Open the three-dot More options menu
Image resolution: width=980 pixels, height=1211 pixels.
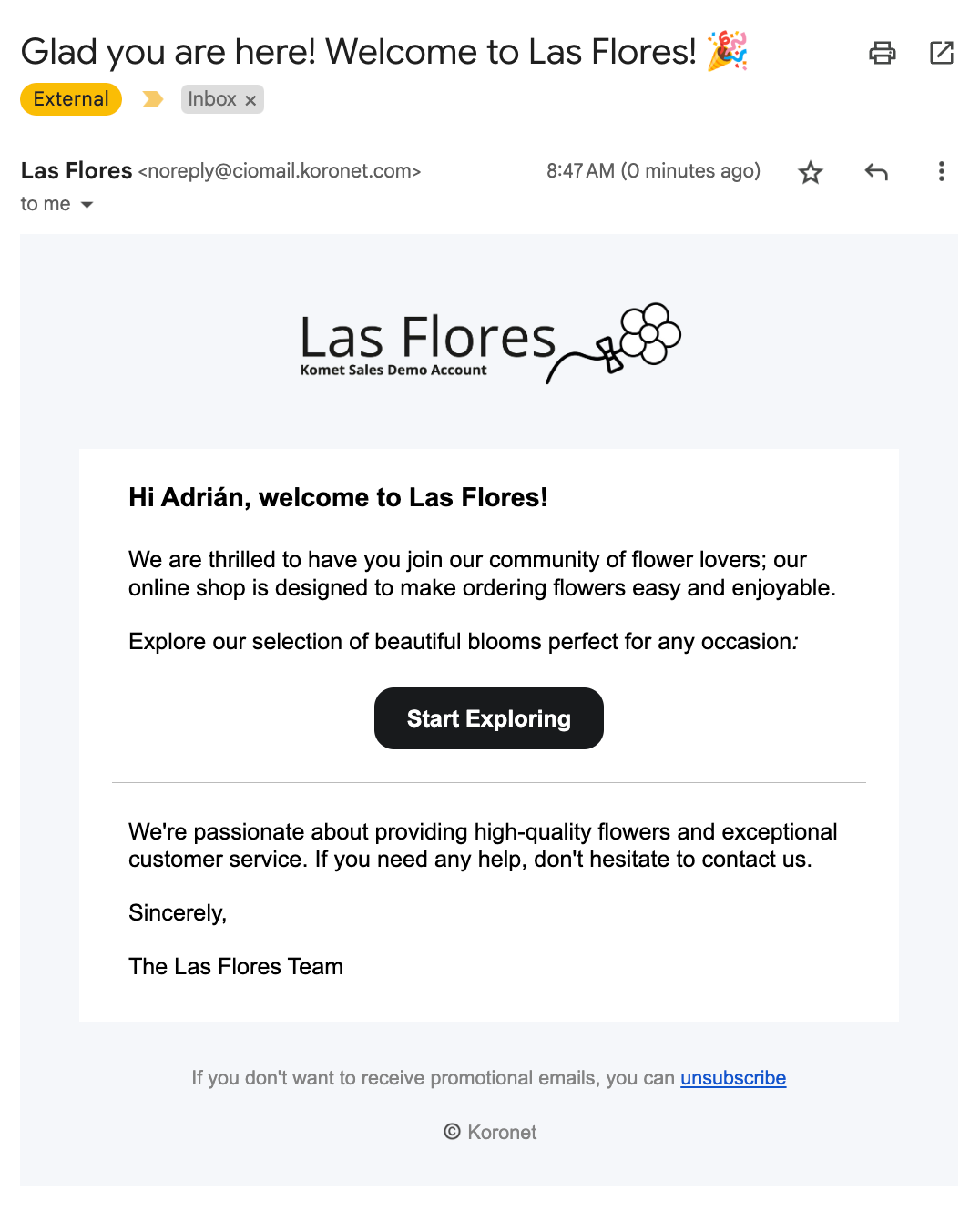[x=941, y=172]
